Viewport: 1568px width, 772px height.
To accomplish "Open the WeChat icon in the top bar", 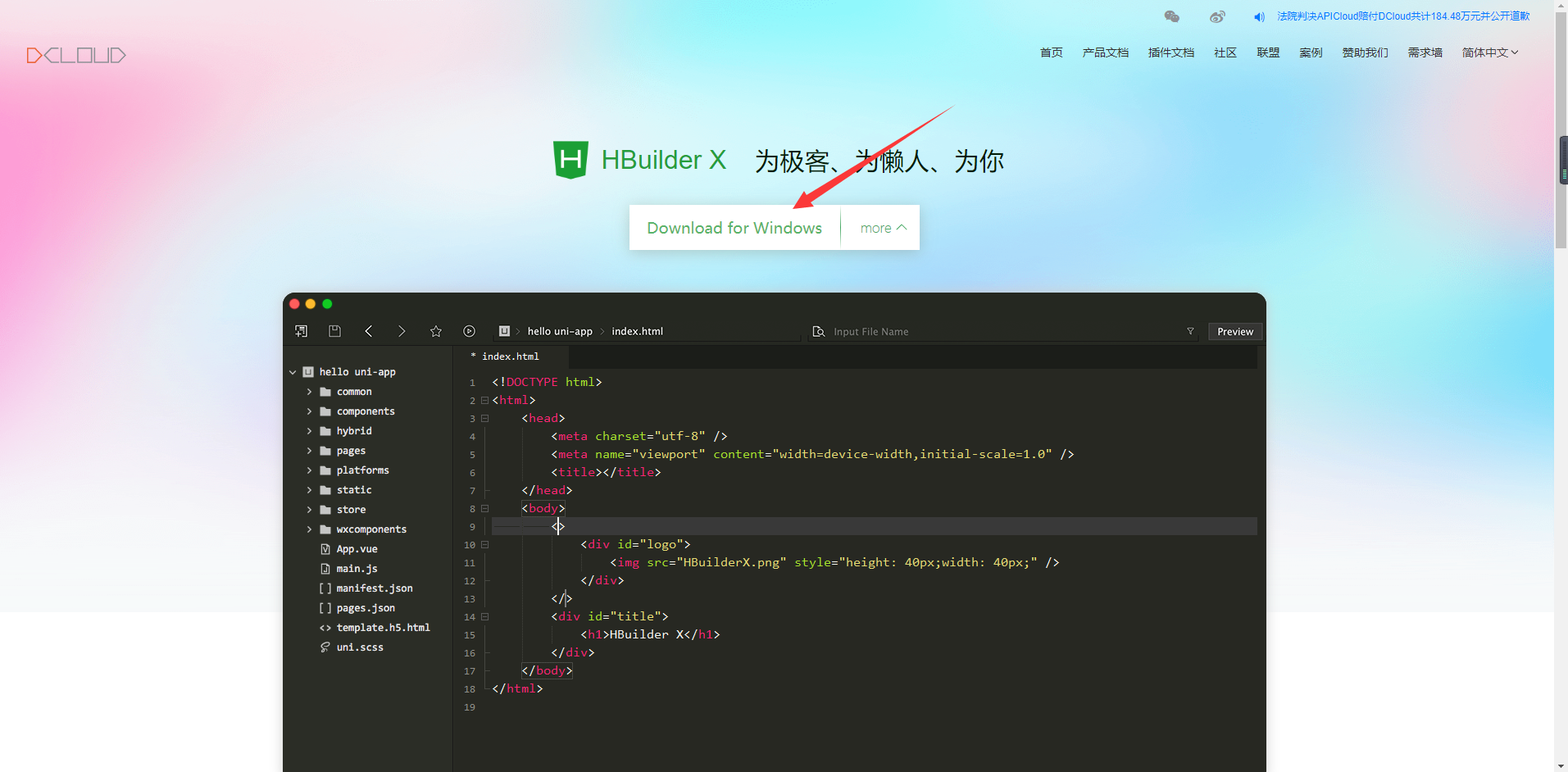I will point(1172,16).
